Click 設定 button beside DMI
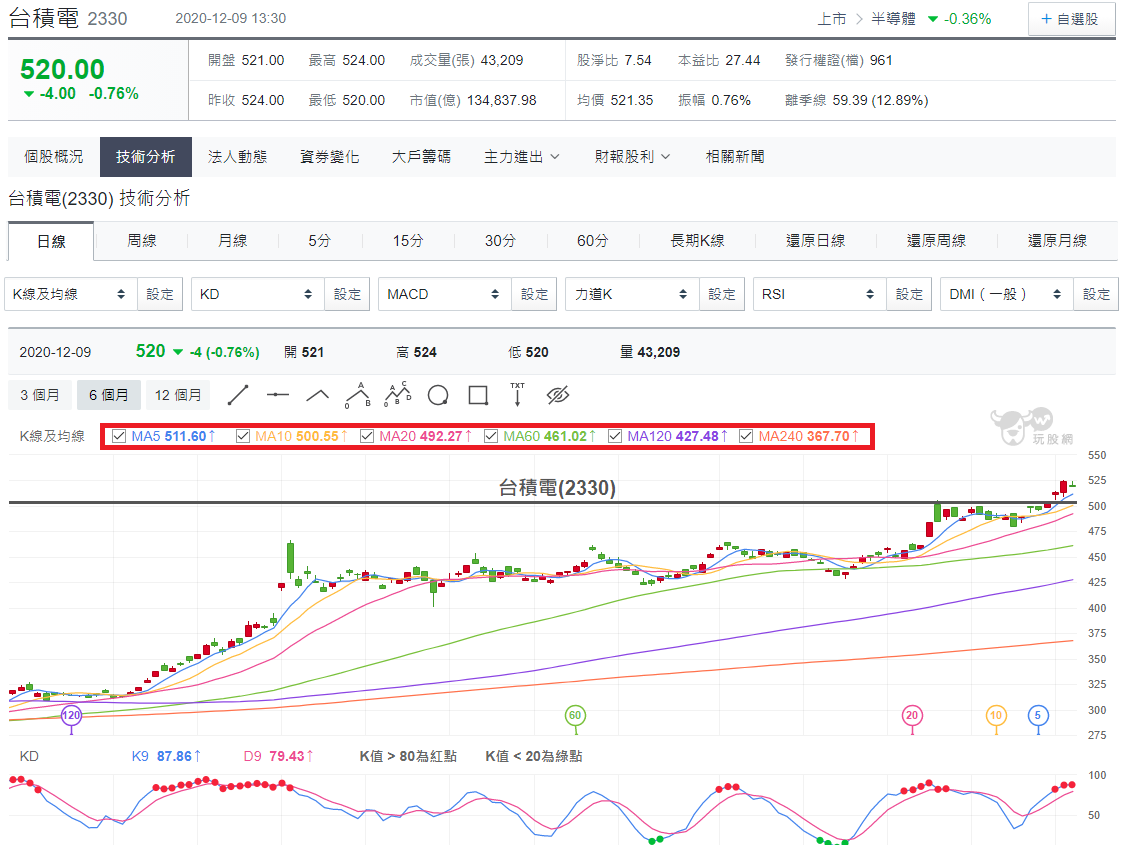Viewport: 1127px width, 845px height. tap(1096, 294)
